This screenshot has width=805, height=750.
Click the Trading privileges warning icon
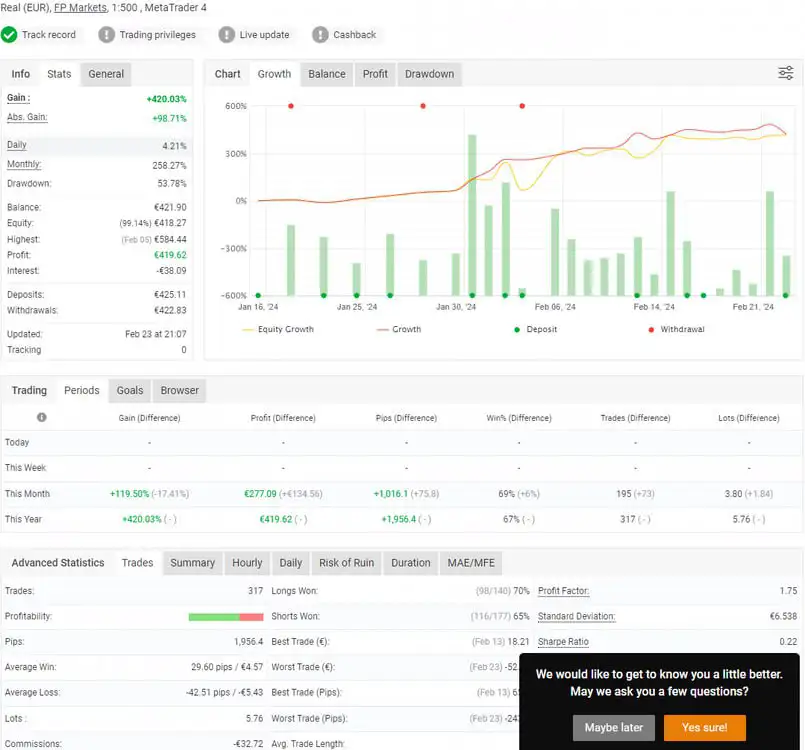tap(107, 35)
